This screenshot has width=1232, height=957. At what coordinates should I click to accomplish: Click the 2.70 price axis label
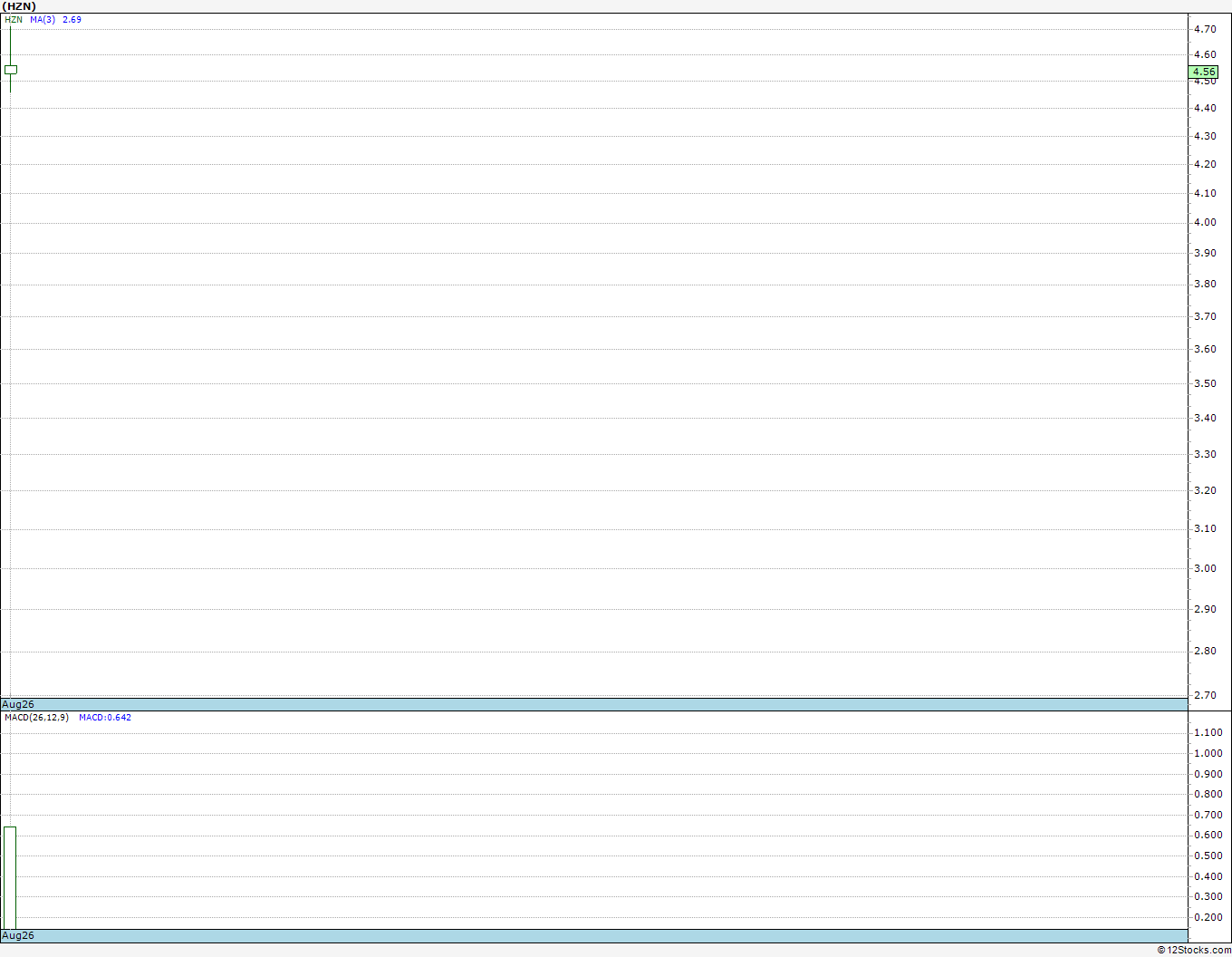click(1205, 695)
